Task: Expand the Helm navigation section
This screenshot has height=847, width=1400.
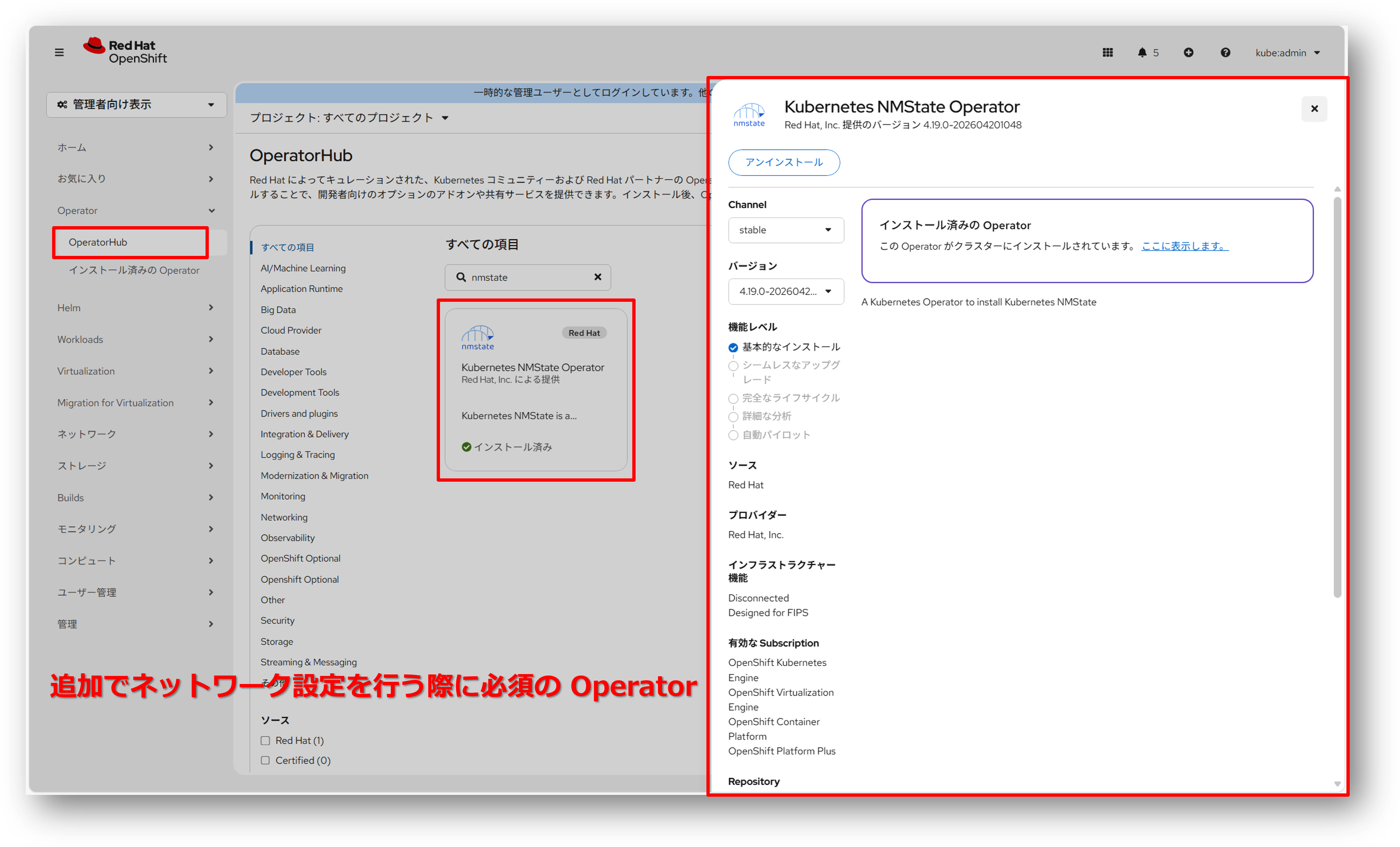Action: [137, 308]
